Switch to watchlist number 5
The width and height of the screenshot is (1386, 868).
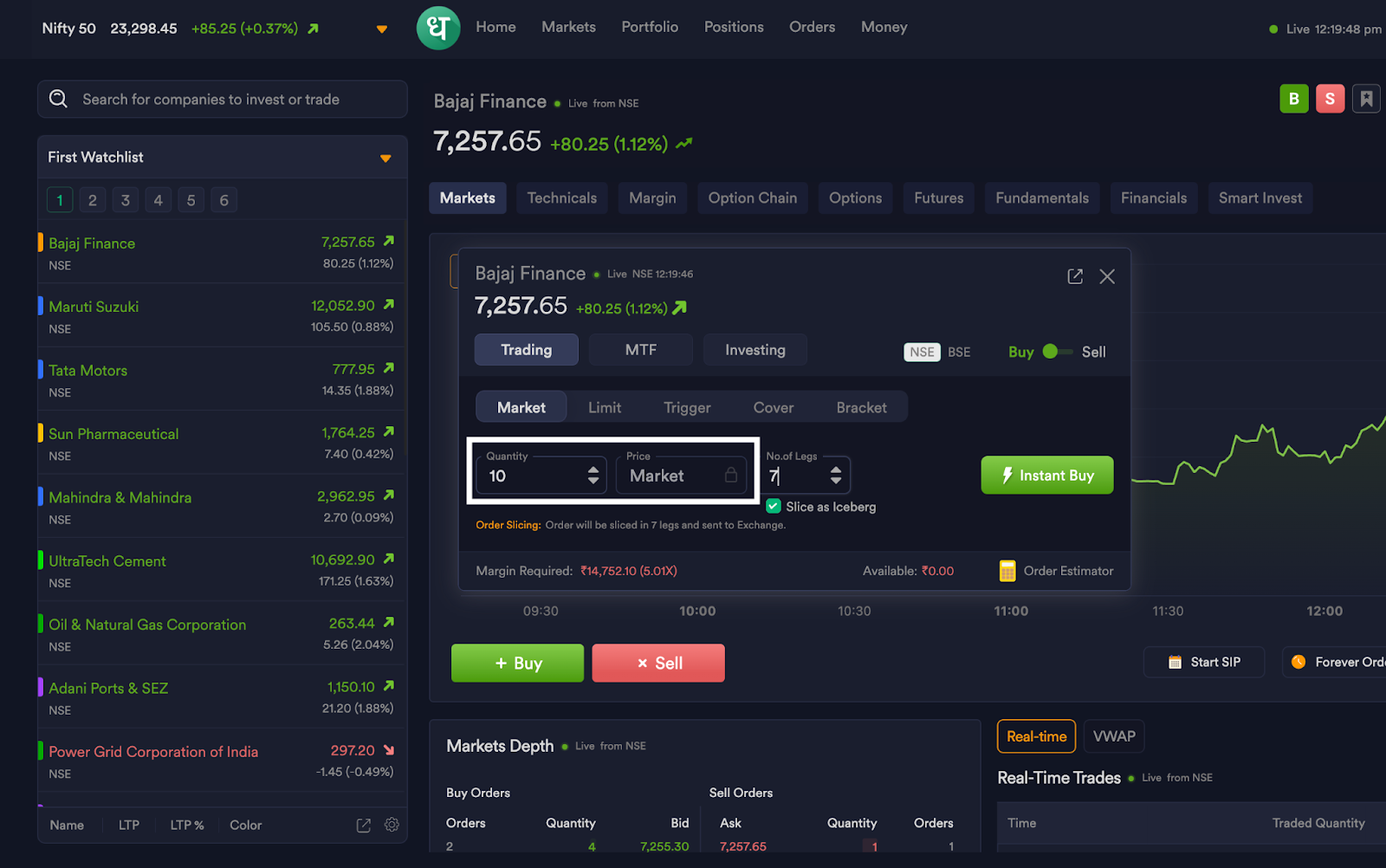pyautogui.click(x=191, y=200)
